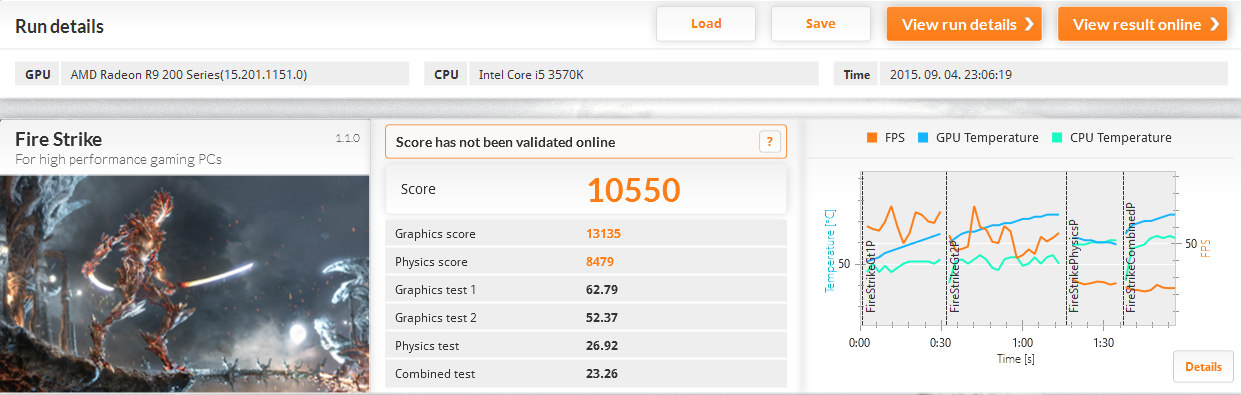Click the version label 1.1.0
This screenshot has height=395, width=1241.
[347, 139]
